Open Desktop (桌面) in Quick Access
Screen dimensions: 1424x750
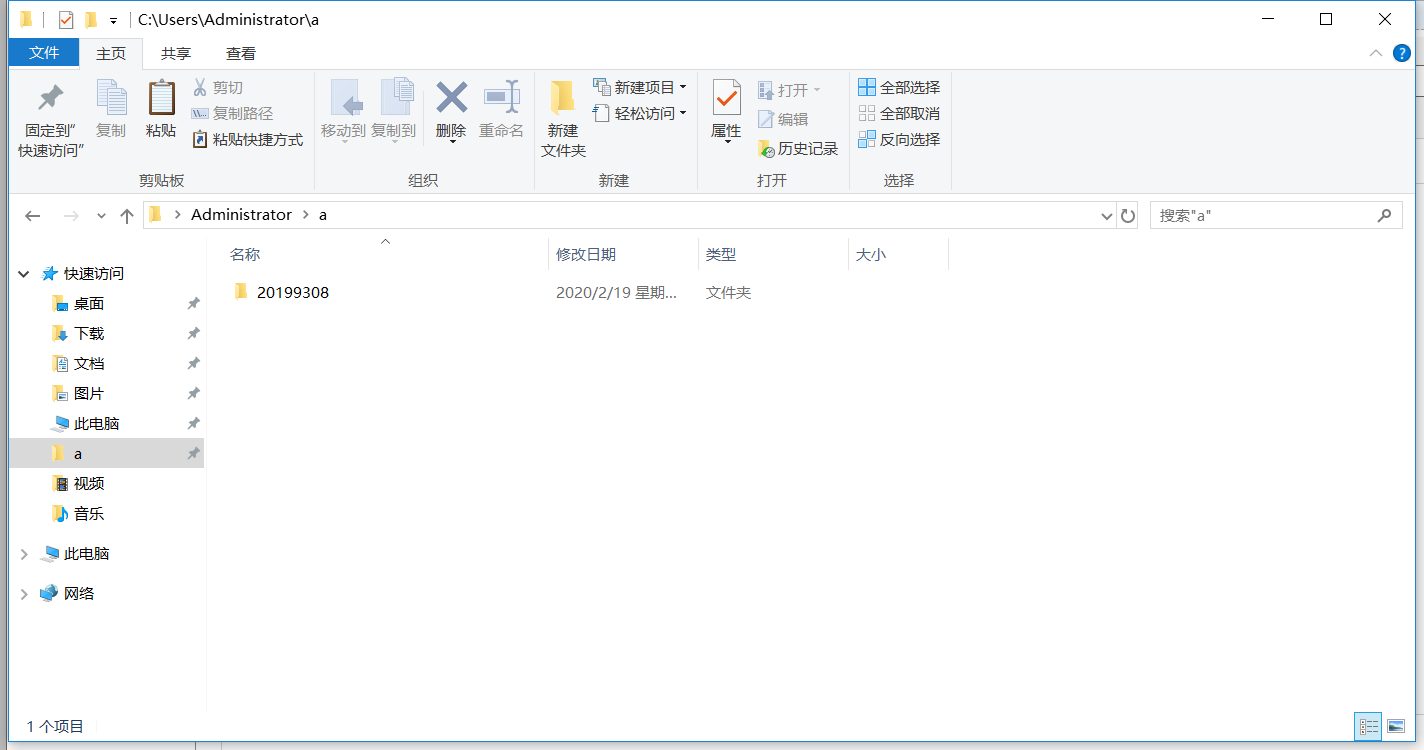pyautogui.click(x=89, y=304)
